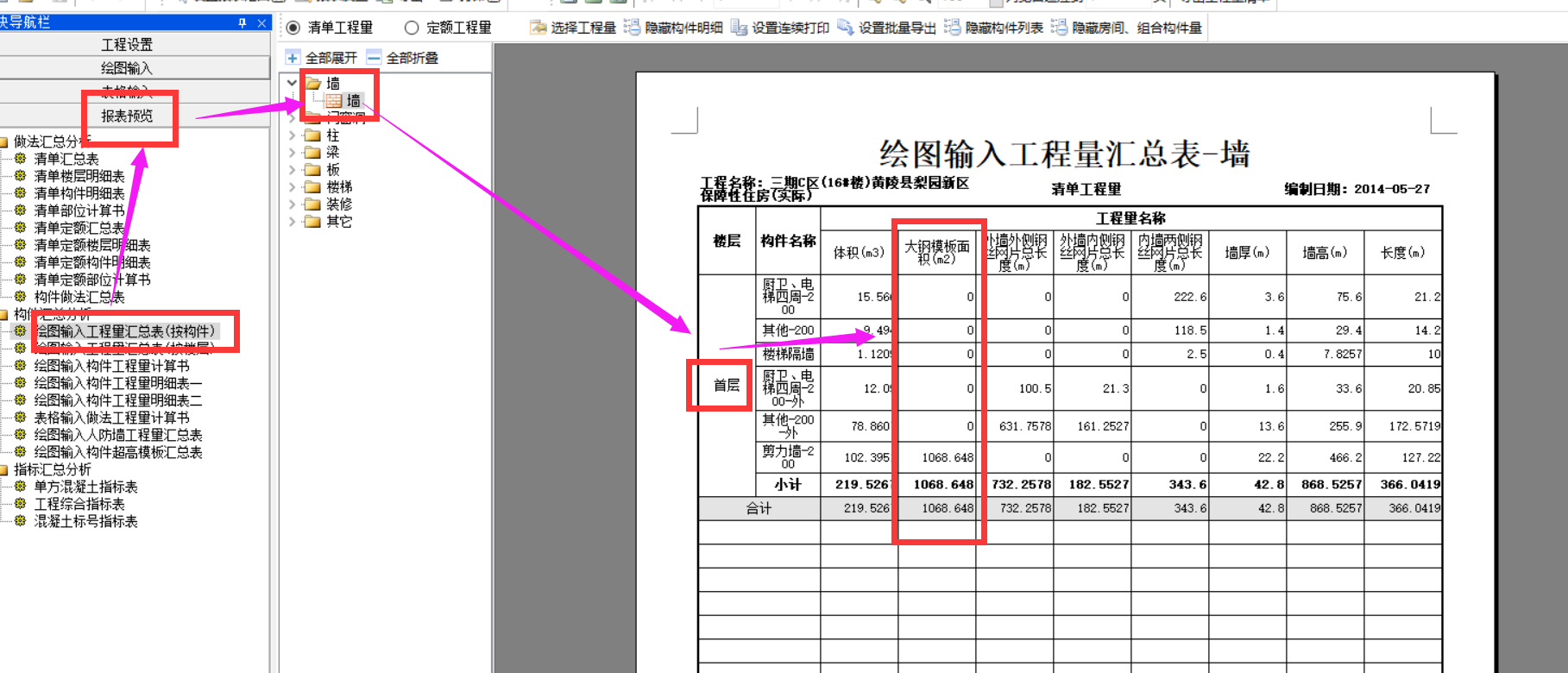Click the gear icon beside 单方混凝土指标表
1568x673 pixels.
pyautogui.click(x=20, y=487)
